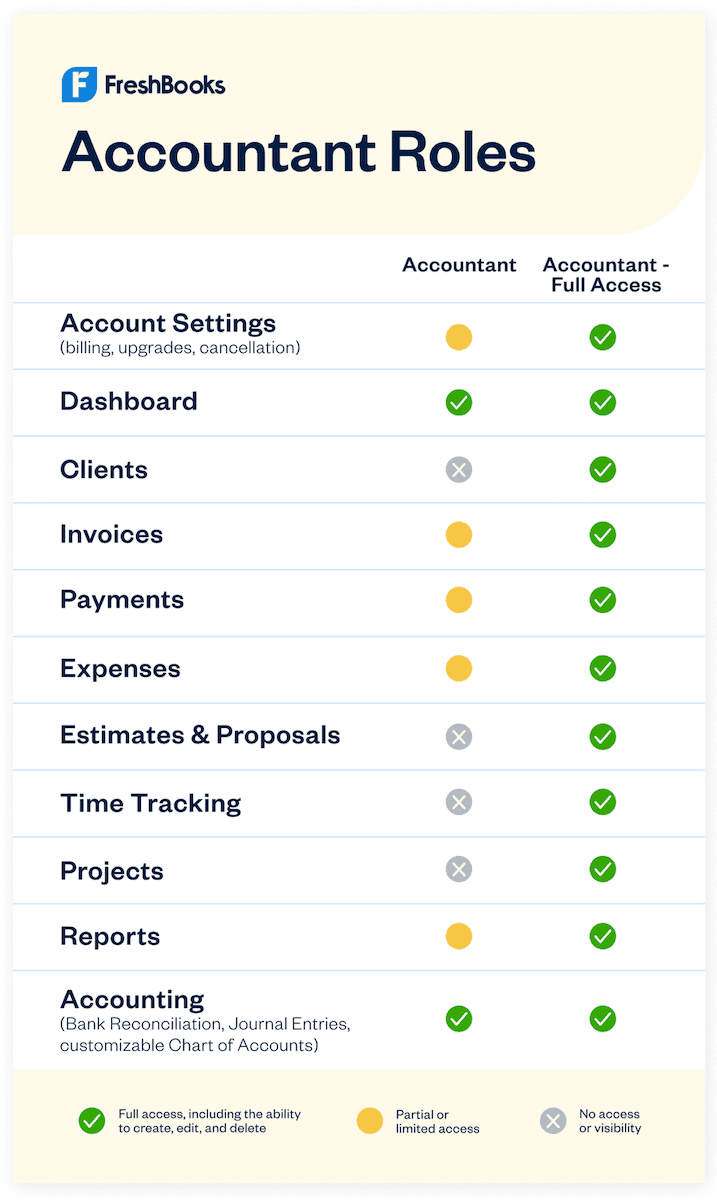This screenshot has width=717, height=1200.
Task: Click the FreshBooks logo icon
Action: point(79,85)
